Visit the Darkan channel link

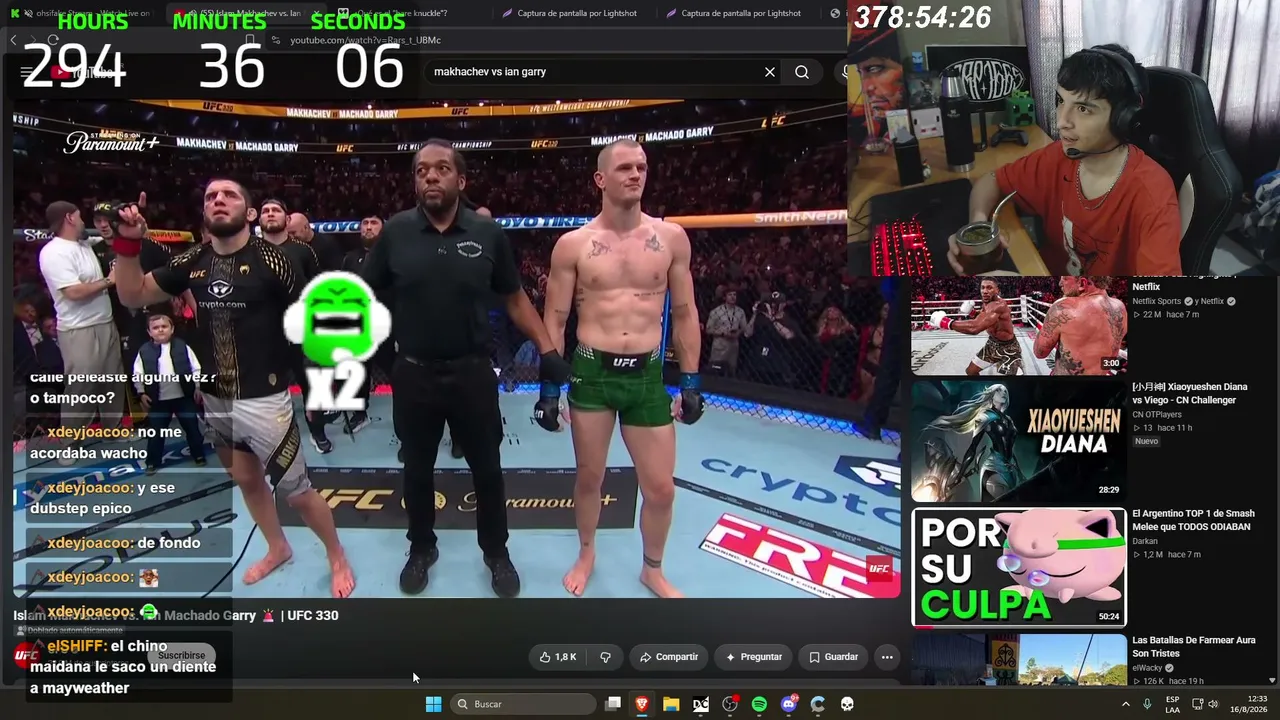point(1145,541)
